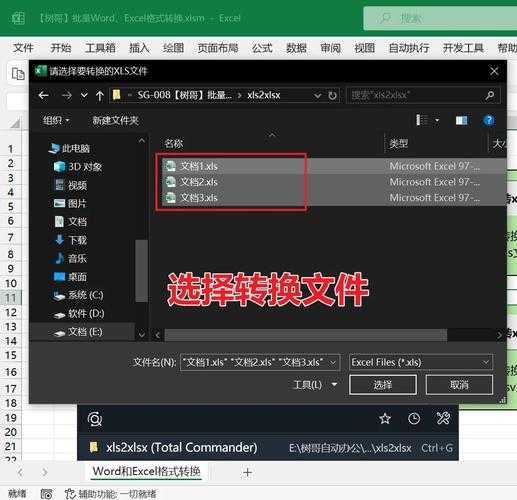Image resolution: width=517 pixels, height=500 pixels.
Task: Jump to xls2xlsx (Total Commander) entry
Action: (x=268, y=448)
